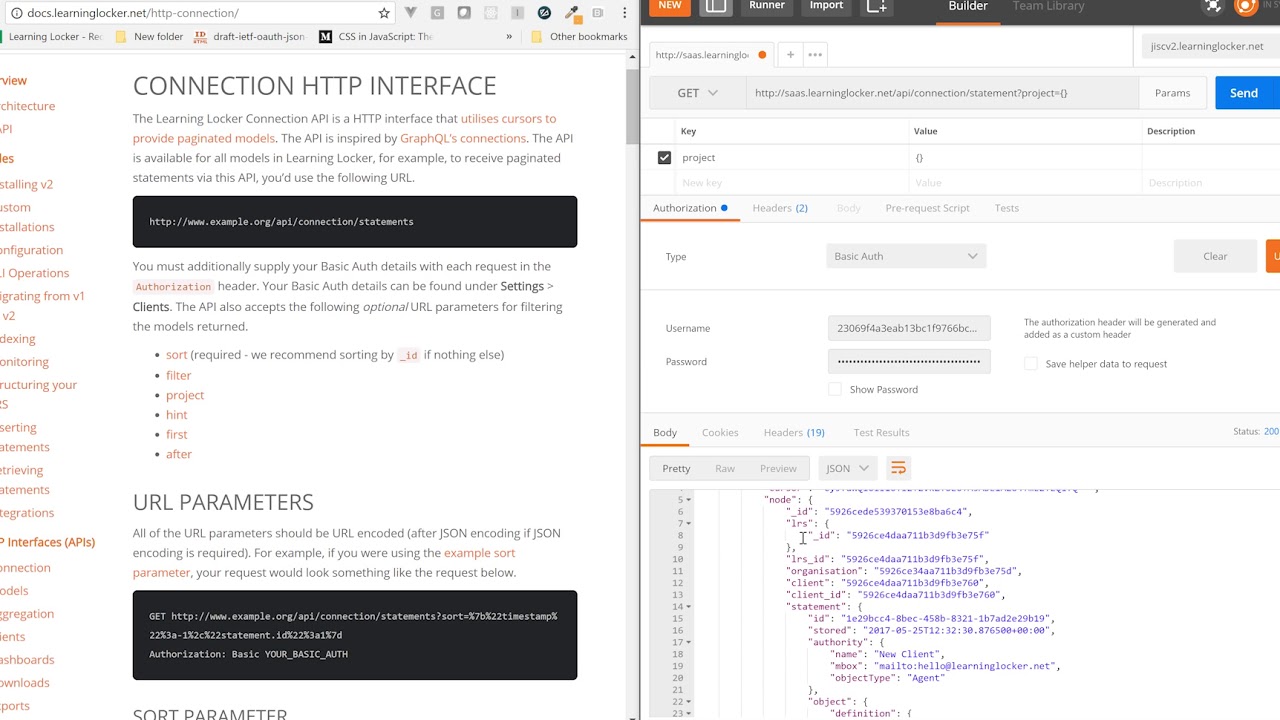
Task: Switch response view to Raw
Action: 725,468
